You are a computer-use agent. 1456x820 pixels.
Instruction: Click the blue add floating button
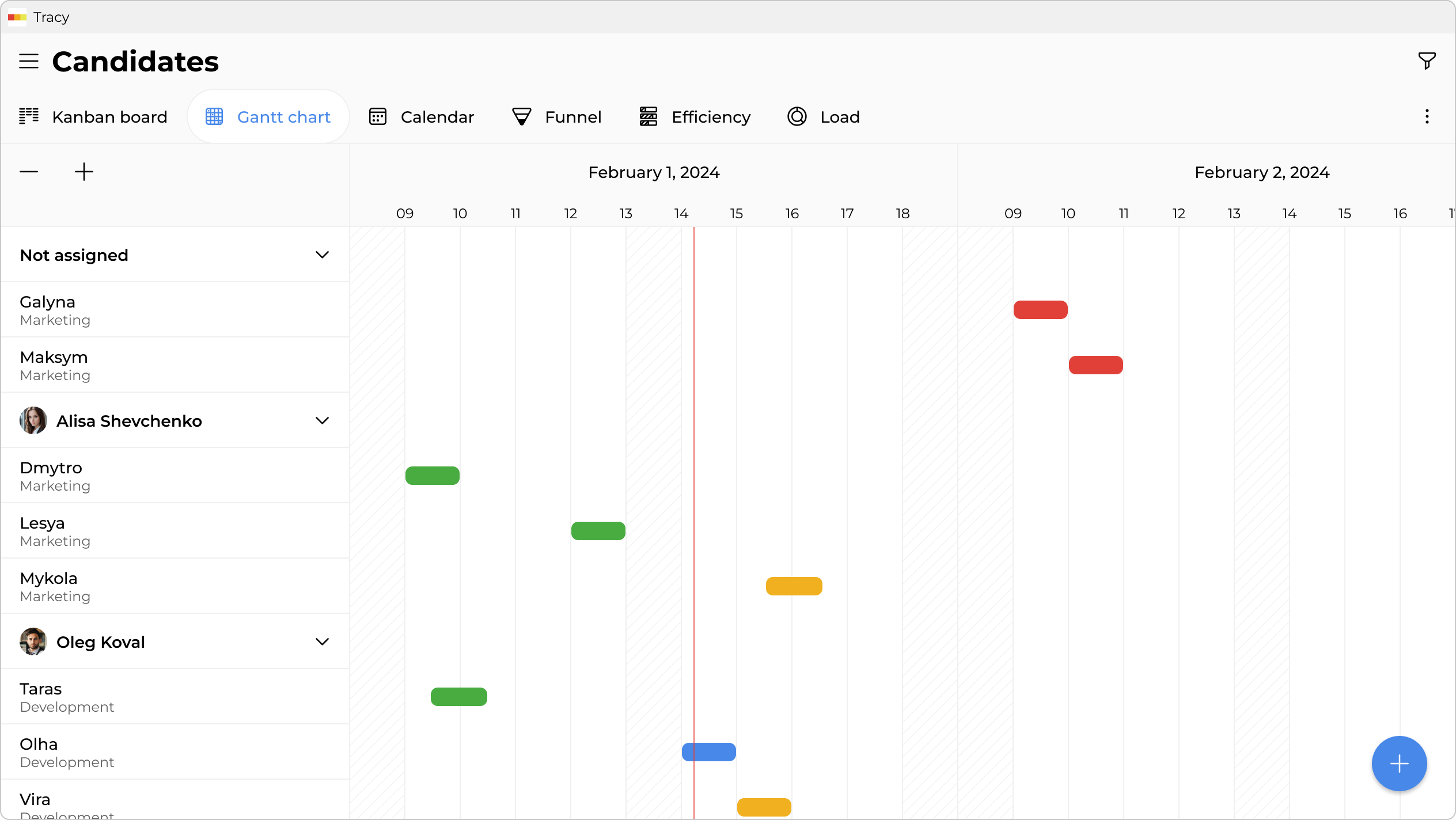click(1399, 764)
